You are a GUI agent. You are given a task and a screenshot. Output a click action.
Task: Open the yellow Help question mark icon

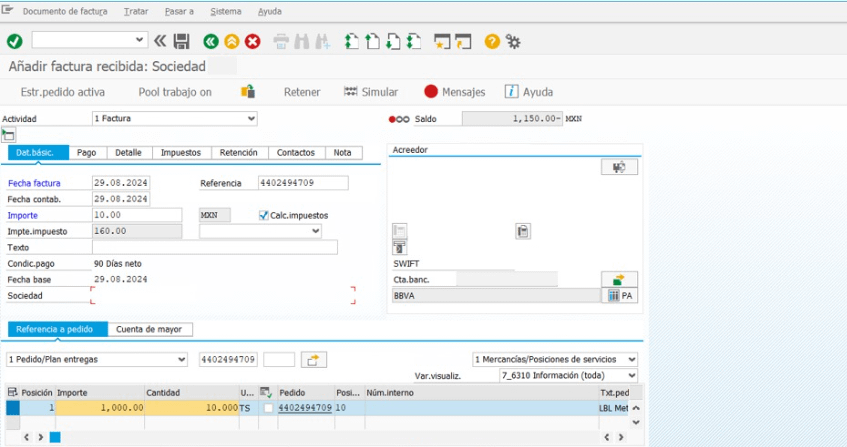[x=491, y=41]
